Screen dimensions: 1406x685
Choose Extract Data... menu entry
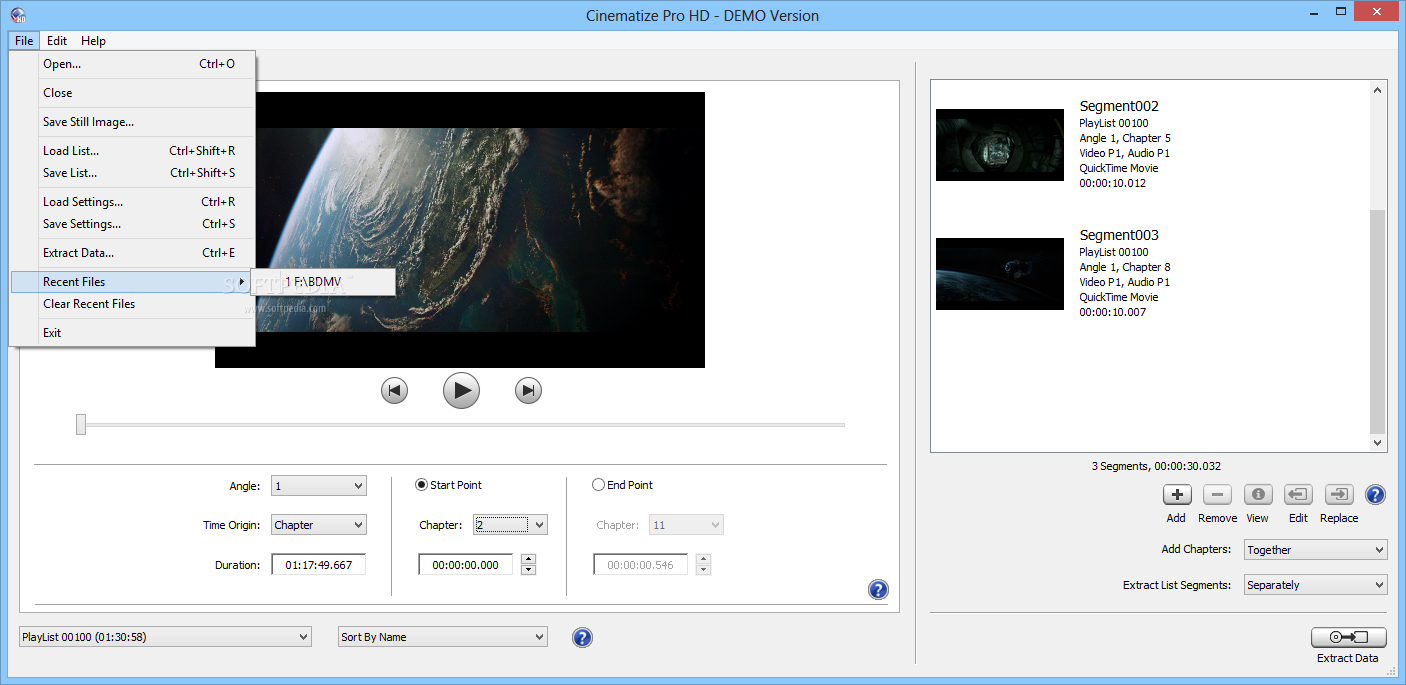(132, 253)
